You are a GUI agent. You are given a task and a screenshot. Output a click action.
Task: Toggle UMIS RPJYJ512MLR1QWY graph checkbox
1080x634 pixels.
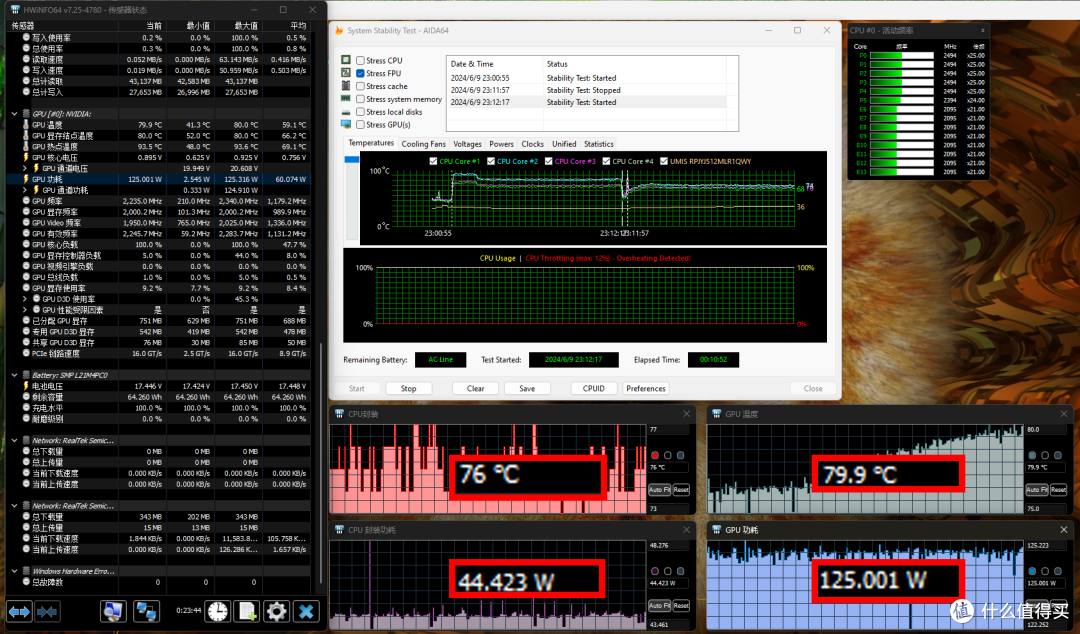click(664, 161)
